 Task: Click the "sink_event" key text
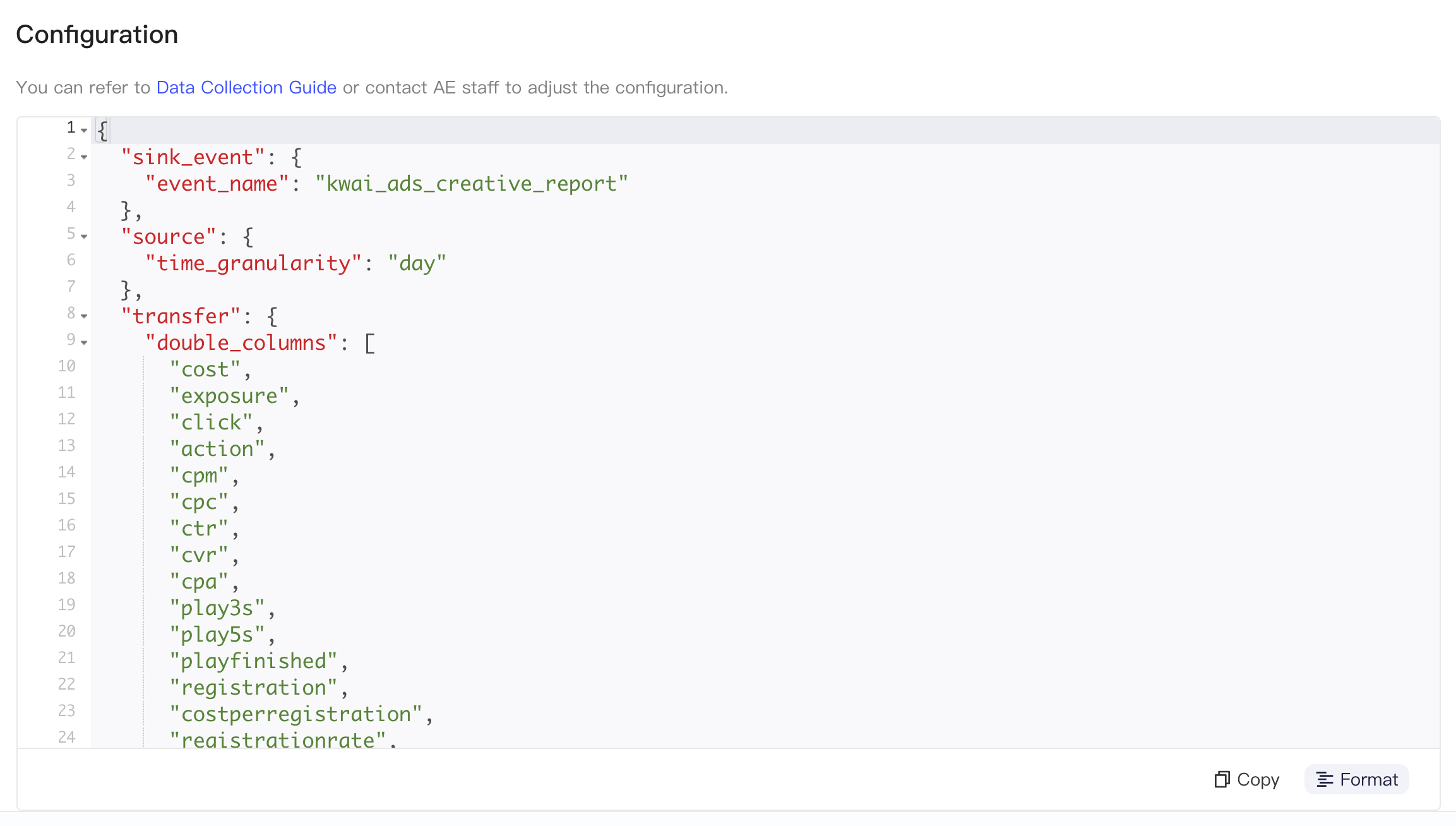pyautogui.click(x=193, y=157)
